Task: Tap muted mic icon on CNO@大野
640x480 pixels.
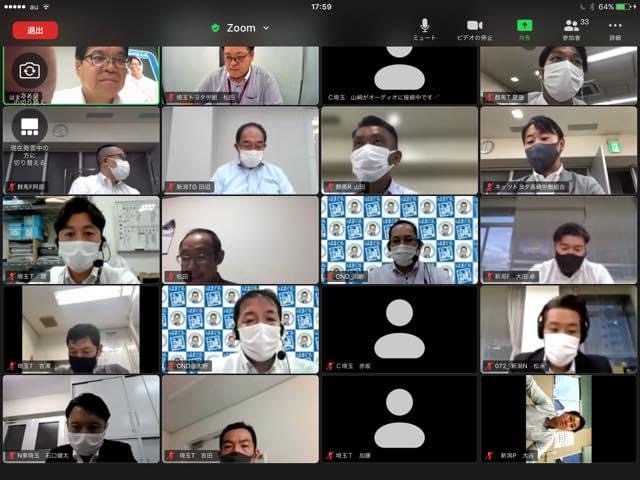Action: (x=171, y=366)
